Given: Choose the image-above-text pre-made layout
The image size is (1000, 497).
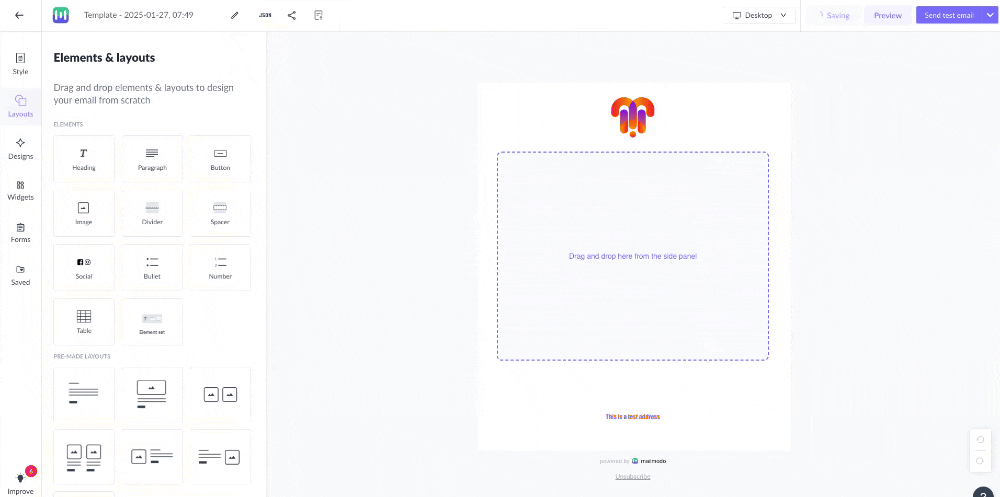Looking at the screenshot, I should click(152, 394).
